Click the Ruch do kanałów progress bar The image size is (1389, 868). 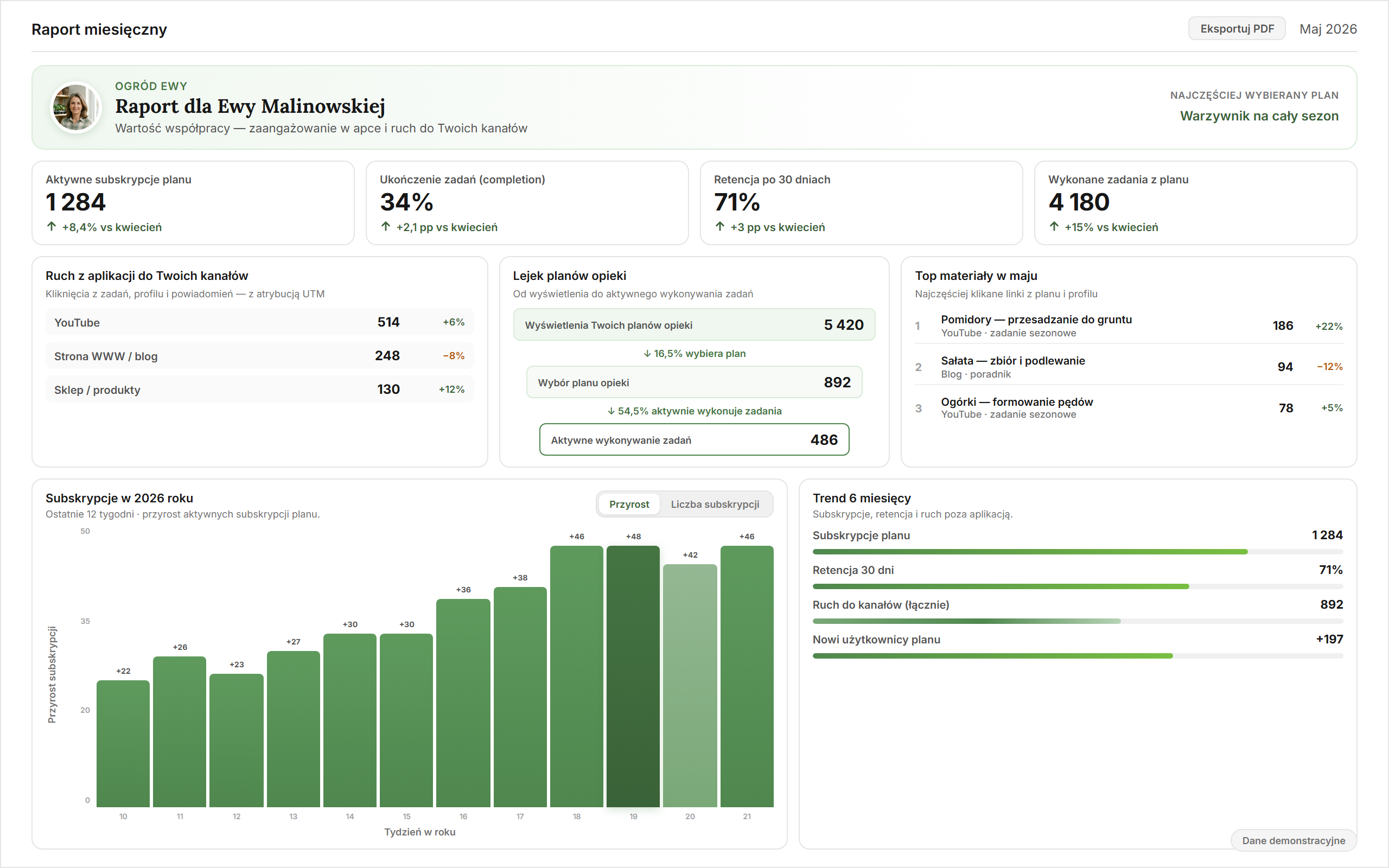tap(1078, 621)
